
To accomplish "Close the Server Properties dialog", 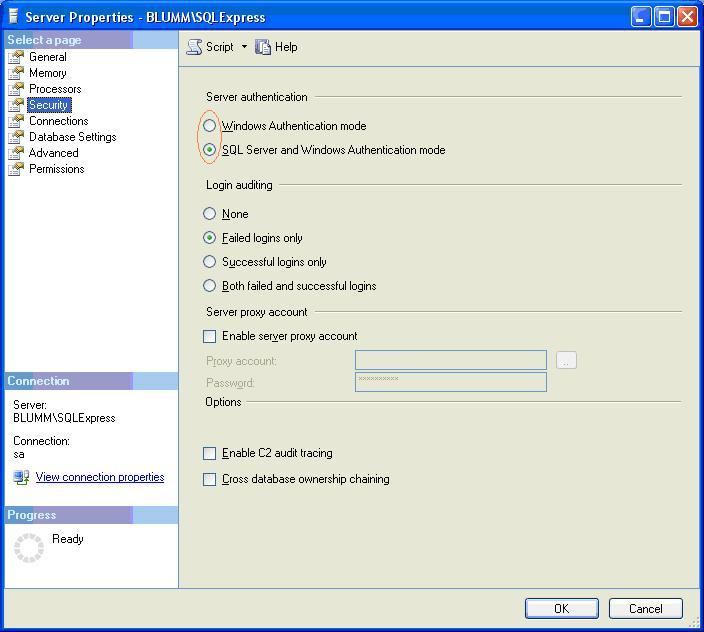I will [687, 17].
